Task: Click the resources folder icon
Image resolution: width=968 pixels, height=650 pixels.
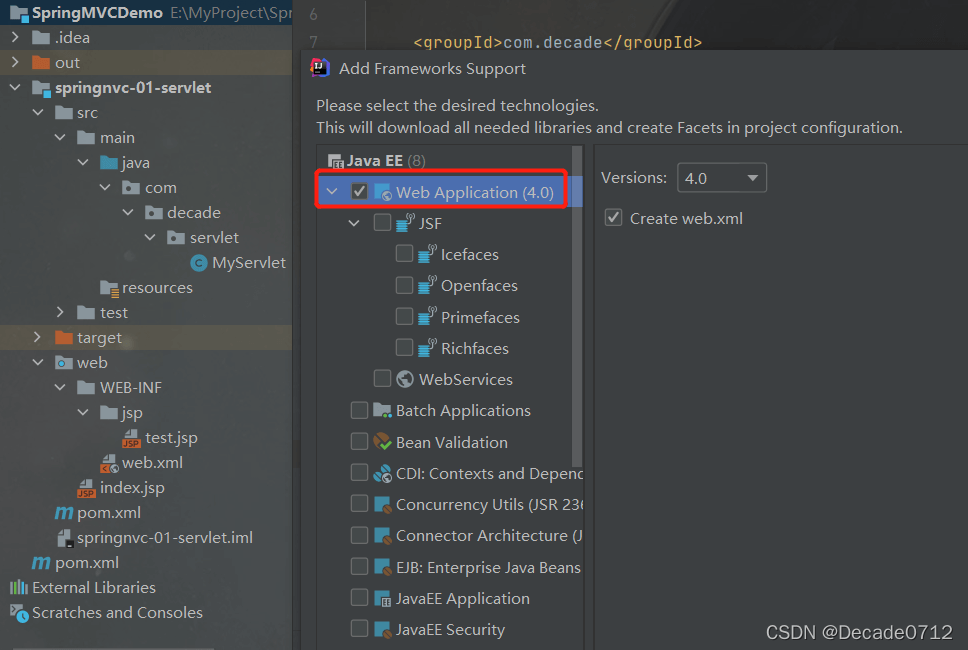Action: [109, 288]
